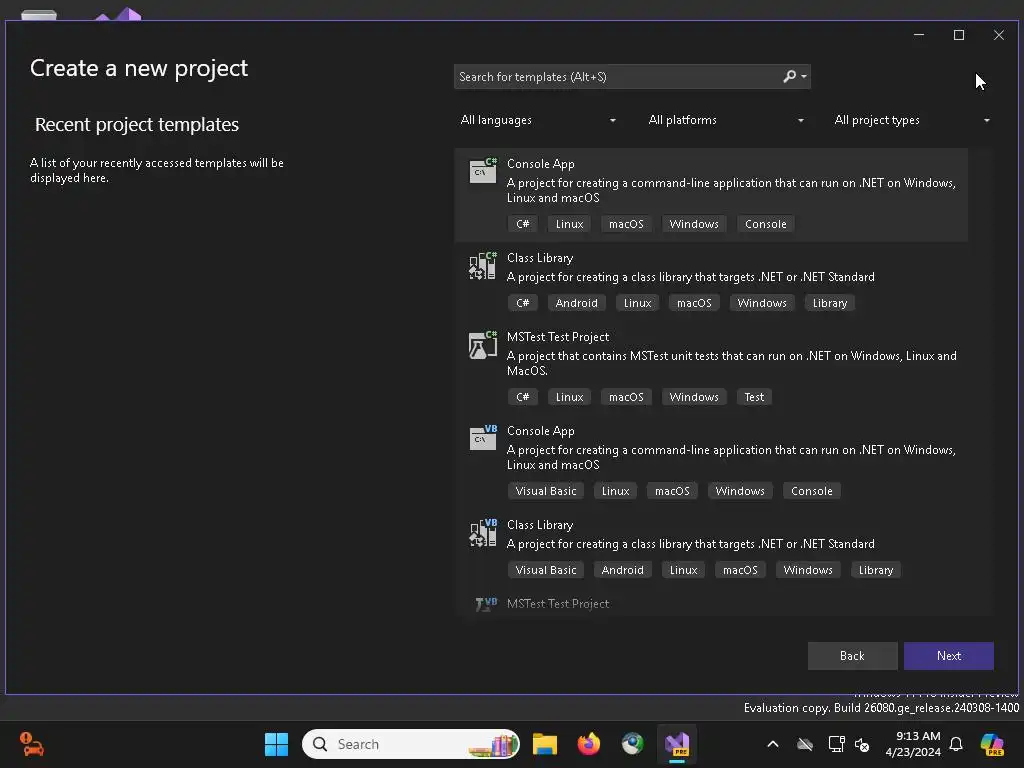Click the Android tag under VB Class Library
The height and width of the screenshot is (768, 1024).
(x=622, y=570)
